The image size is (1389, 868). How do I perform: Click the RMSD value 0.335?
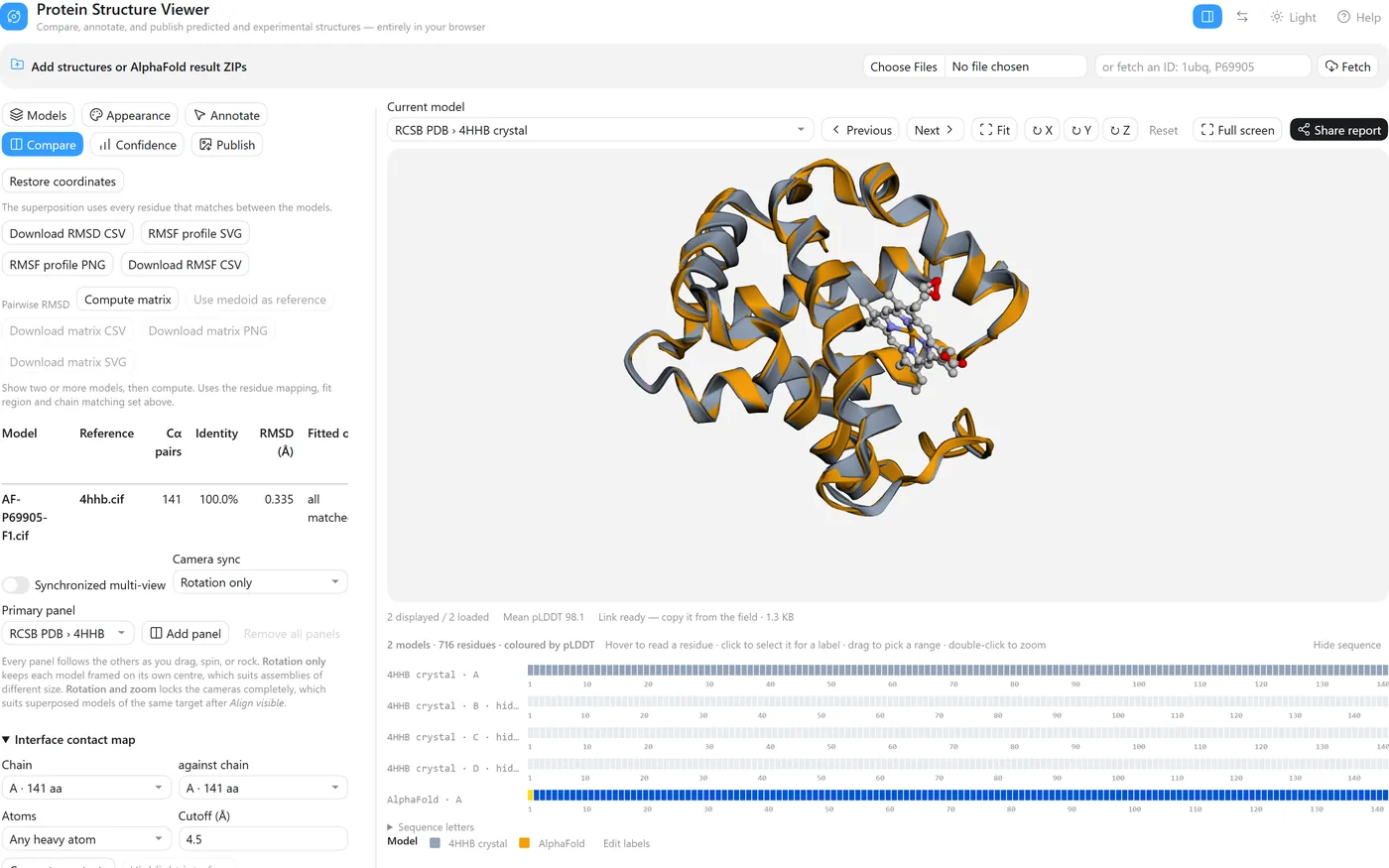(x=279, y=499)
